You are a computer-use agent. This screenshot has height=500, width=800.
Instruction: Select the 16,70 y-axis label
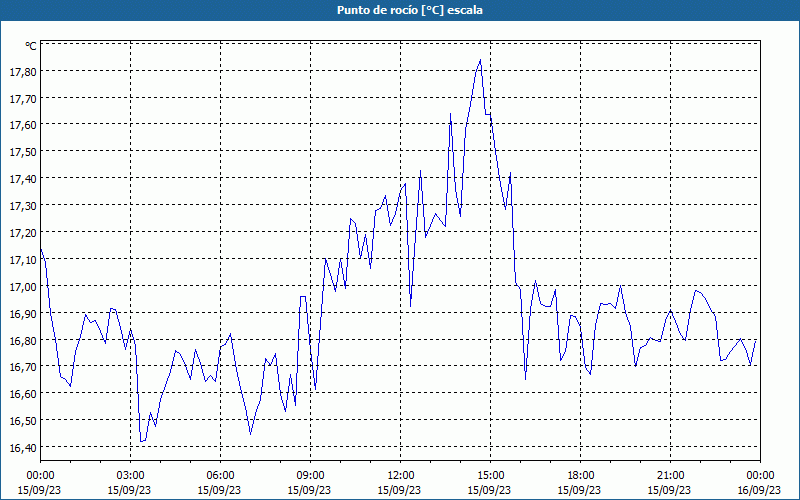point(23,367)
